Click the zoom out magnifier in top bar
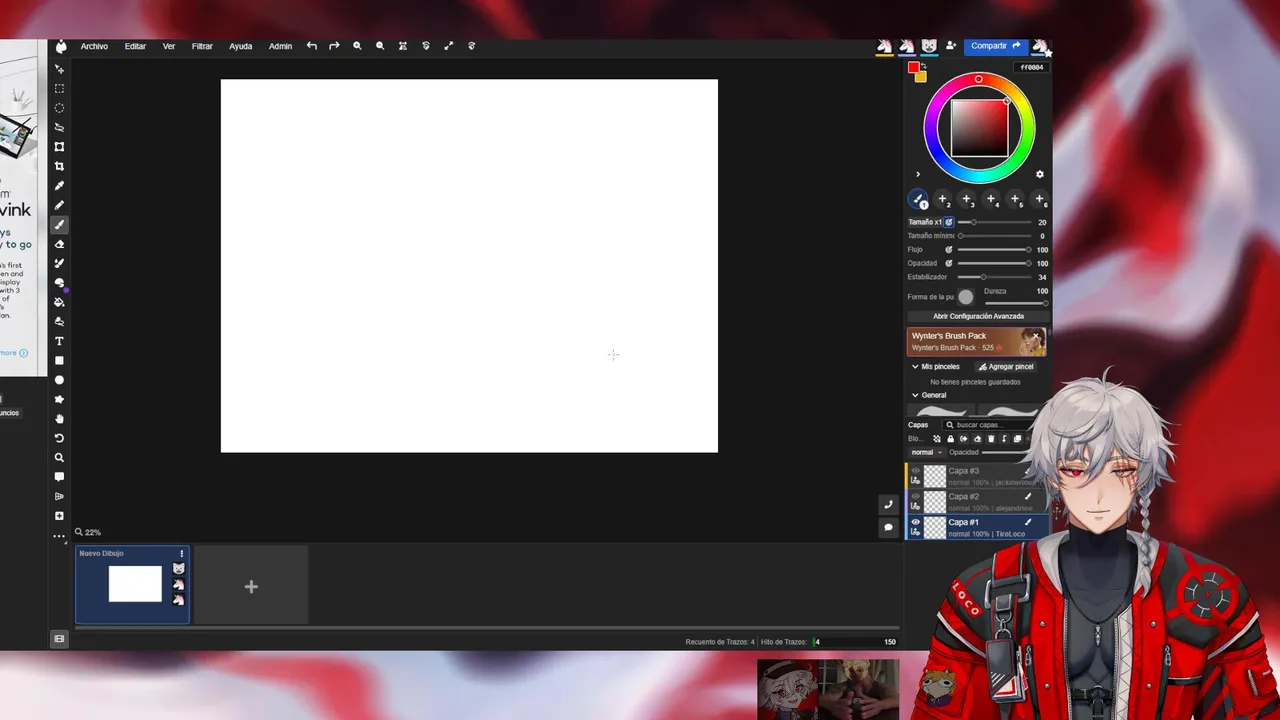 click(380, 46)
